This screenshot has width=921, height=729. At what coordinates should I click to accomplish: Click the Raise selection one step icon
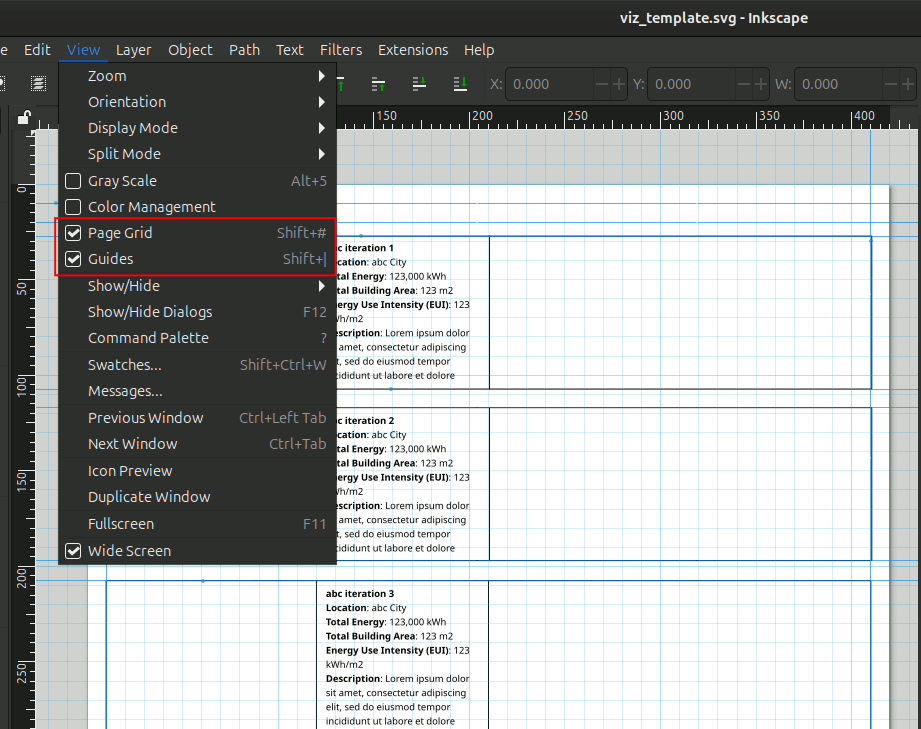(379, 84)
